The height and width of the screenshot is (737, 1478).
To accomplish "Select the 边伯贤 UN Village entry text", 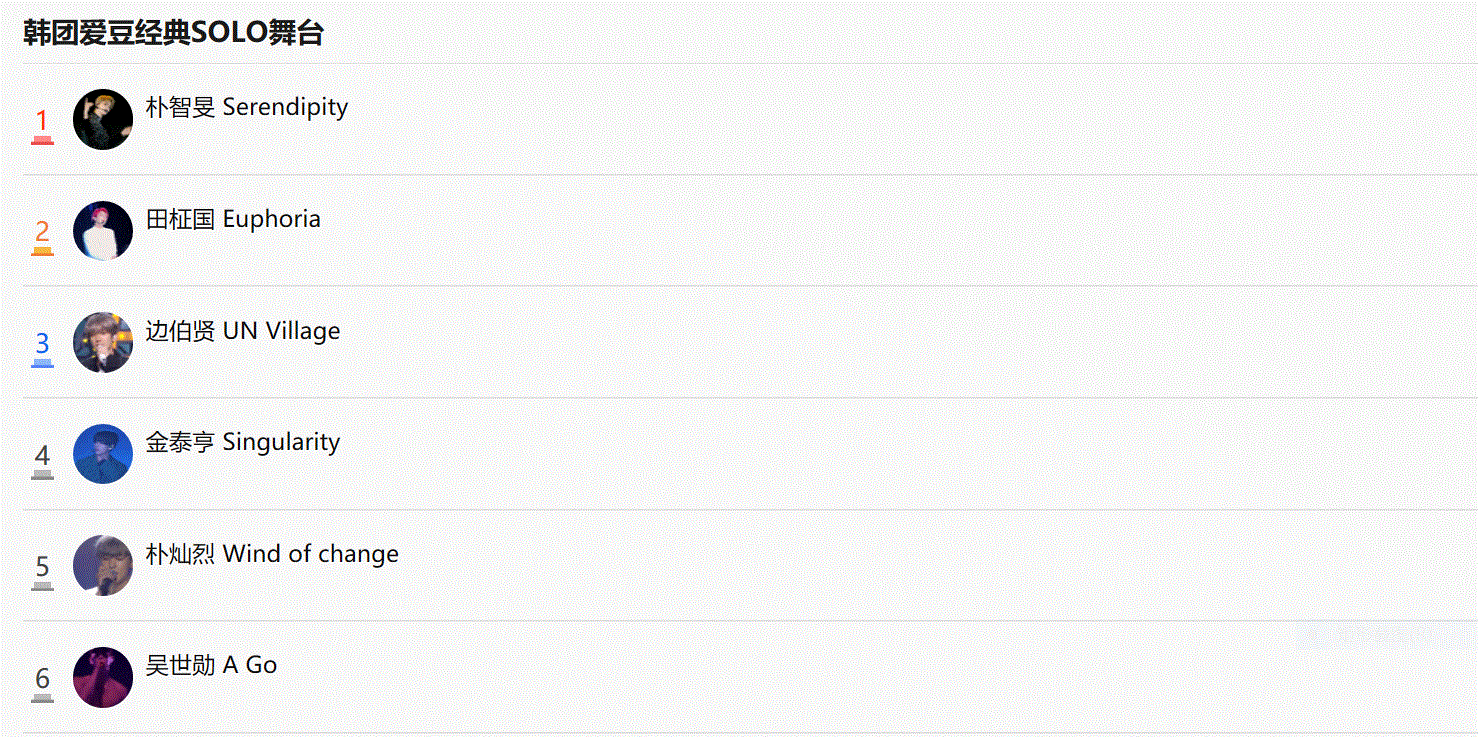I will click(x=243, y=331).
